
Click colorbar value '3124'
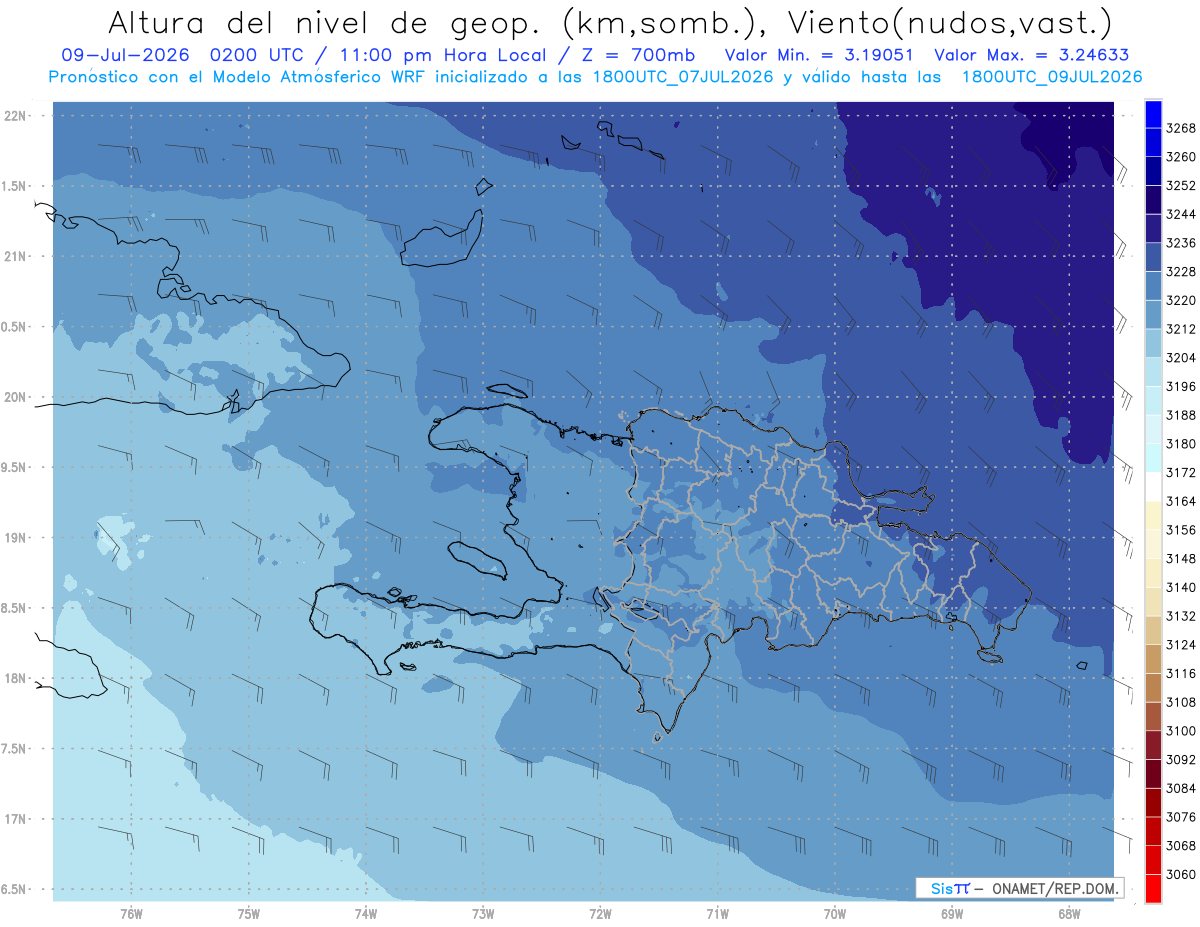(x=1181, y=645)
